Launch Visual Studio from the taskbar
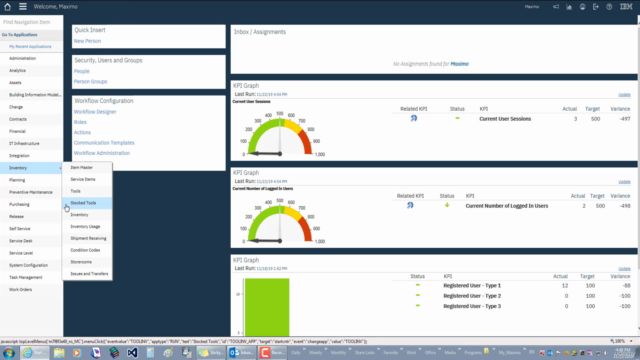 tap(132, 352)
